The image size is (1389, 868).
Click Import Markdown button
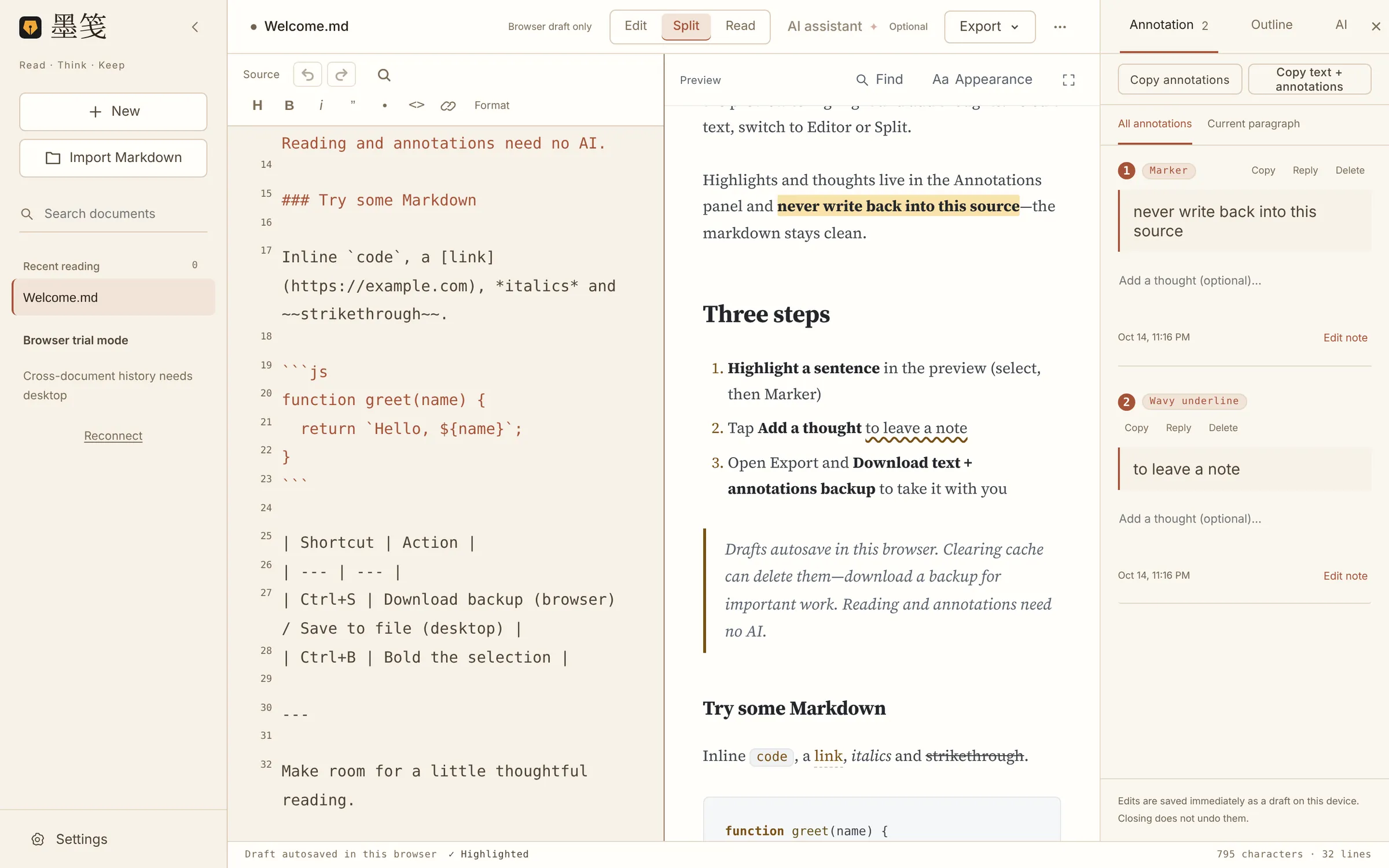coord(113,158)
